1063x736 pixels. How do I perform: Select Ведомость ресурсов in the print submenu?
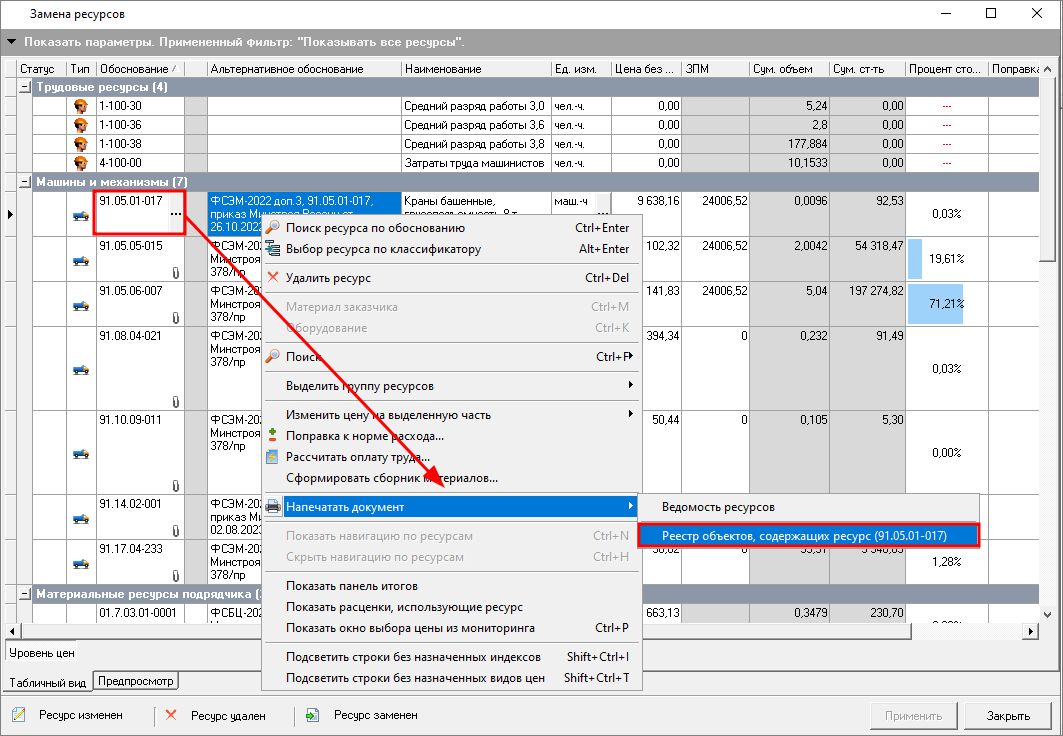click(x=809, y=507)
